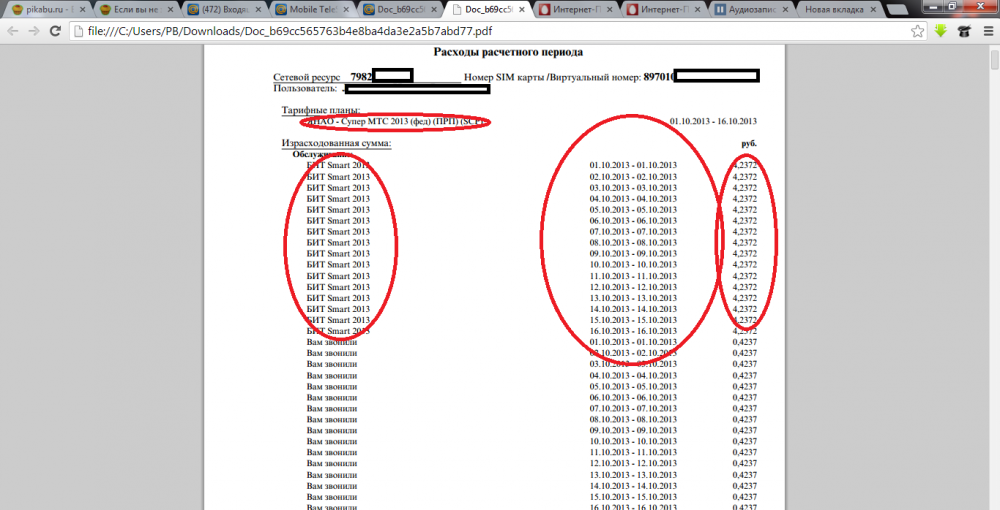Bookmark this page with the star icon

[x=917, y=31]
